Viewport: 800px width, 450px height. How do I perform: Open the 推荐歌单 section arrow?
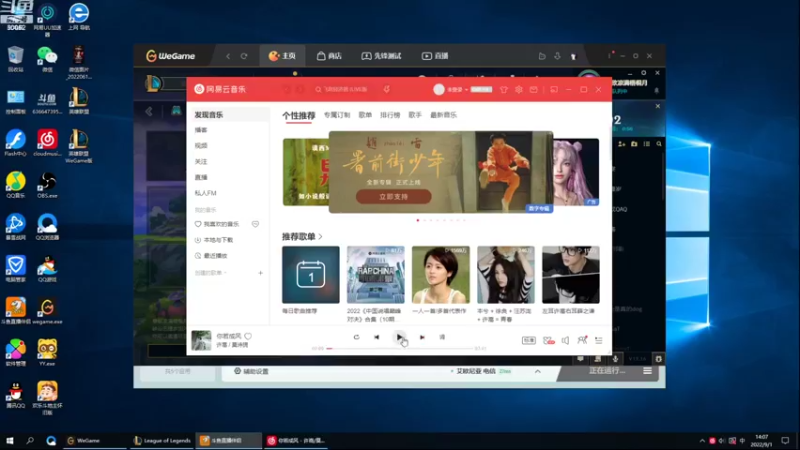320,237
